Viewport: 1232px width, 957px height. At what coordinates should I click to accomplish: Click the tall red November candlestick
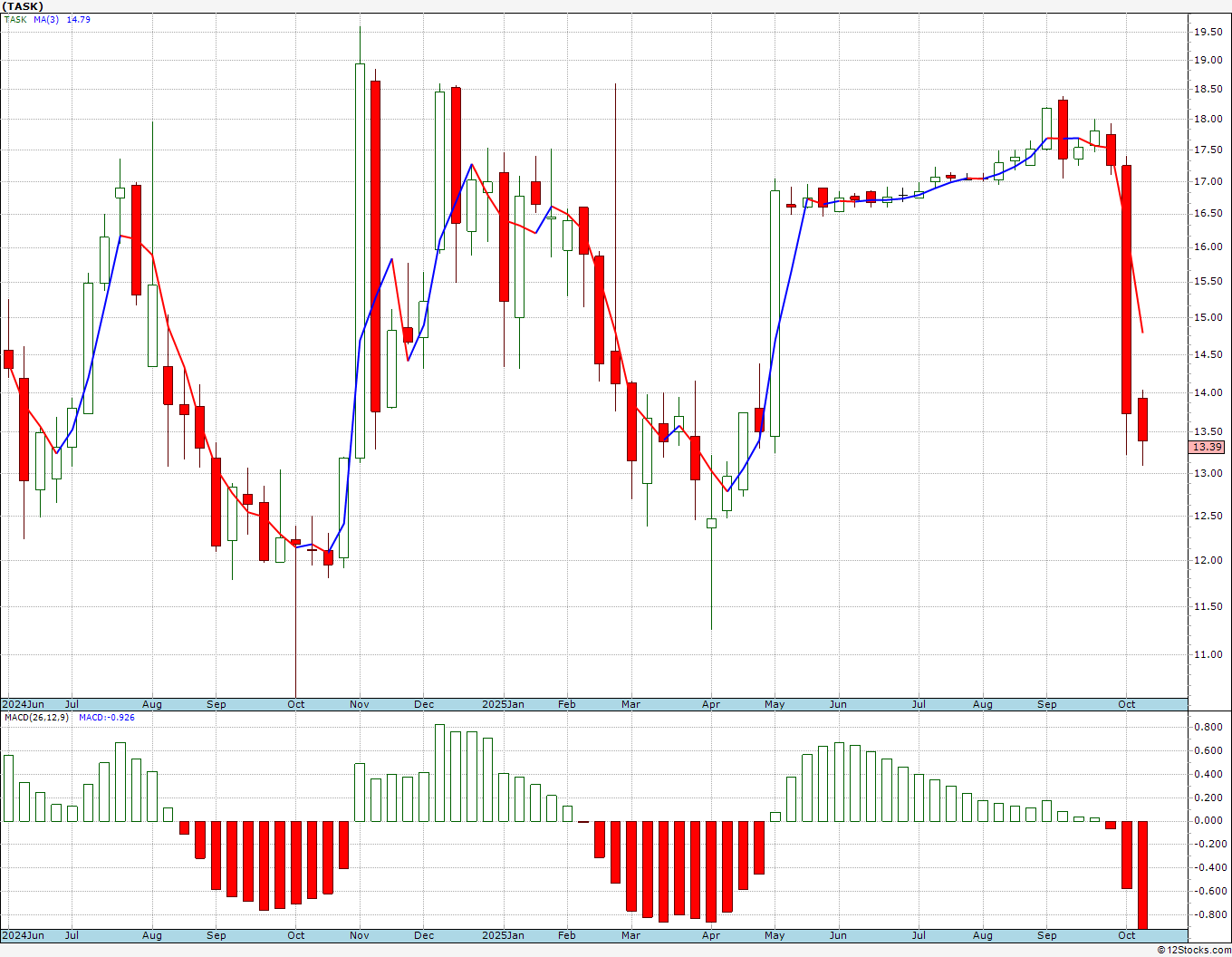tap(375, 246)
